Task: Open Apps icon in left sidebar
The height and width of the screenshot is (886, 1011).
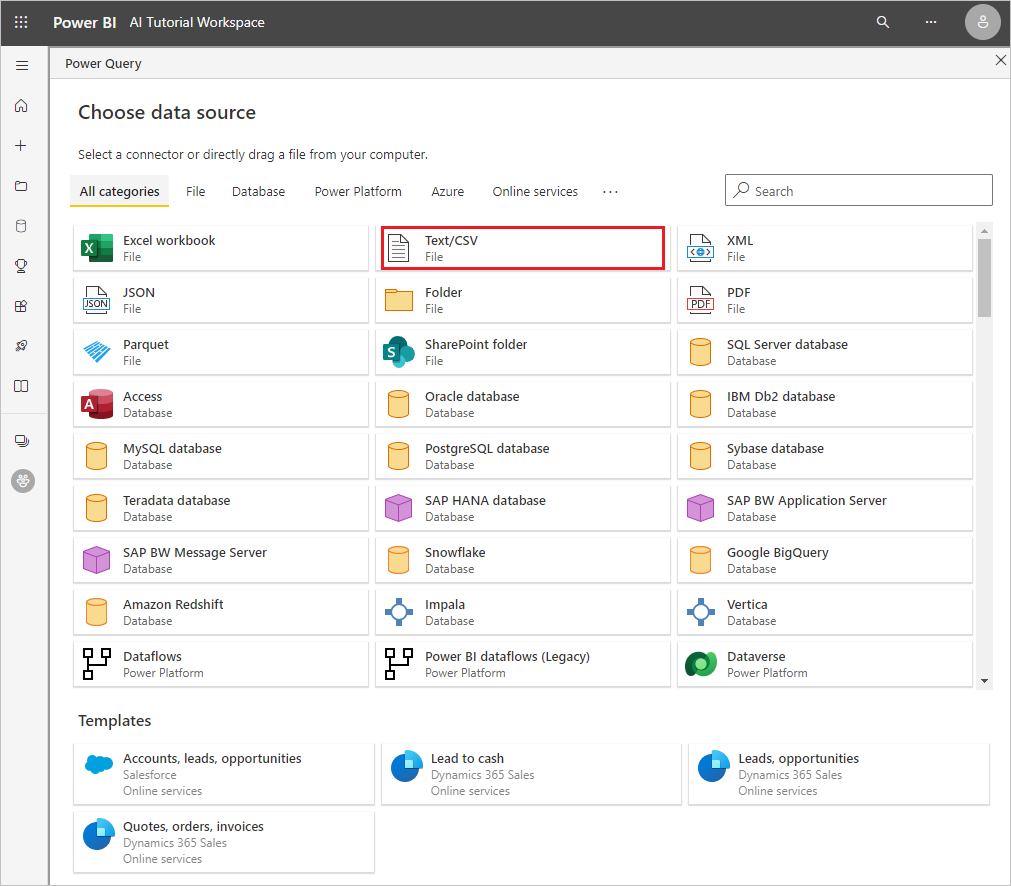Action: (x=21, y=306)
